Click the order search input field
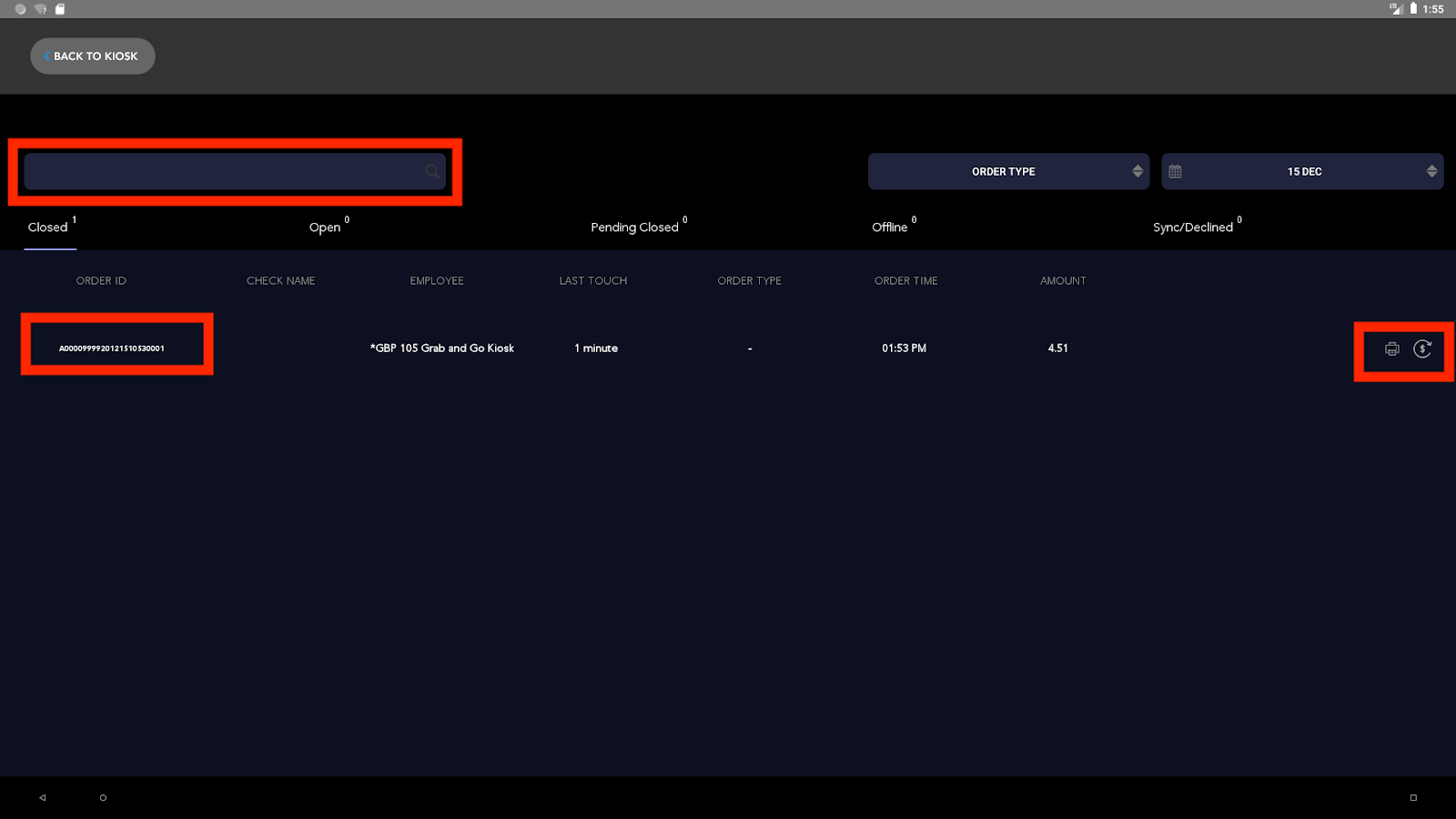 point(223,171)
